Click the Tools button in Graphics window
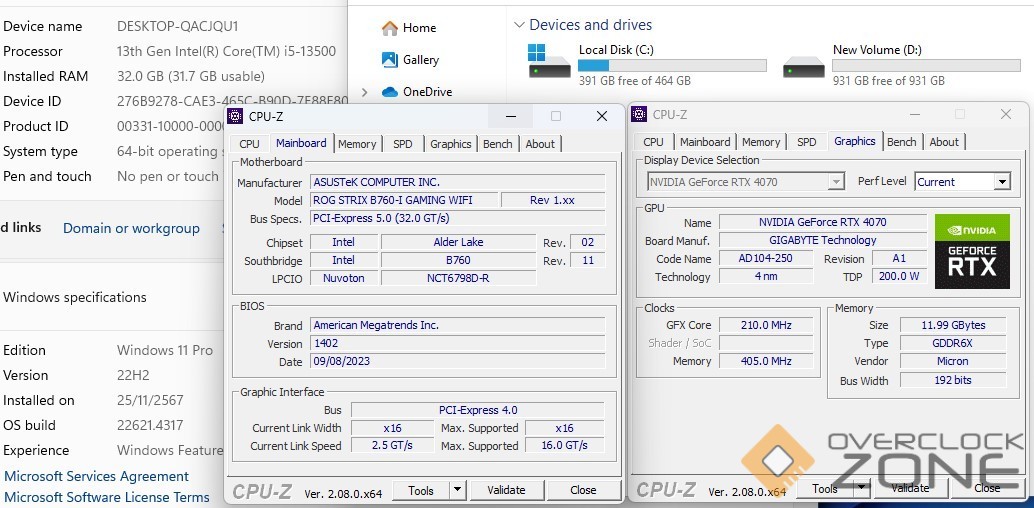Image resolution: width=1034 pixels, height=508 pixels. tap(825, 488)
